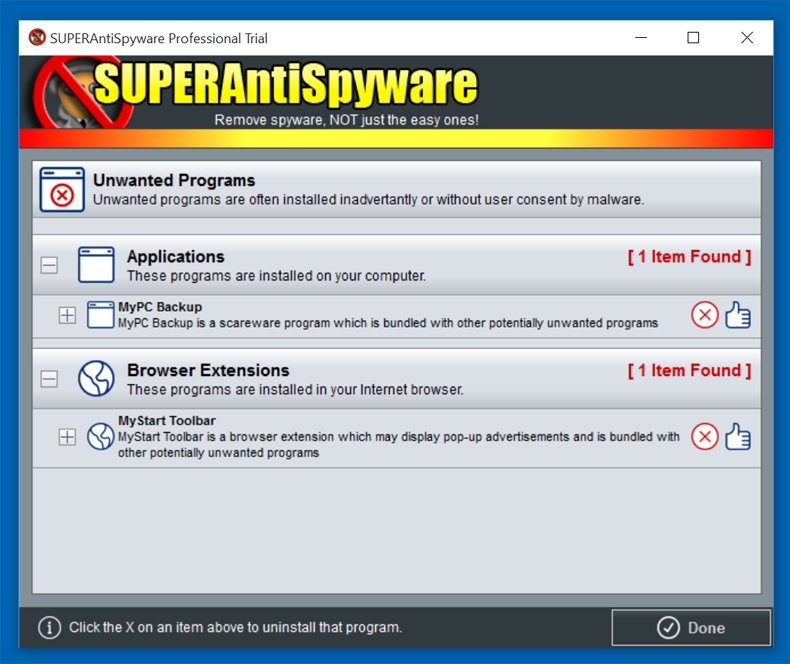Select the Browser Extensions heading text
The height and width of the screenshot is (664, 790).
pos(208,370)
